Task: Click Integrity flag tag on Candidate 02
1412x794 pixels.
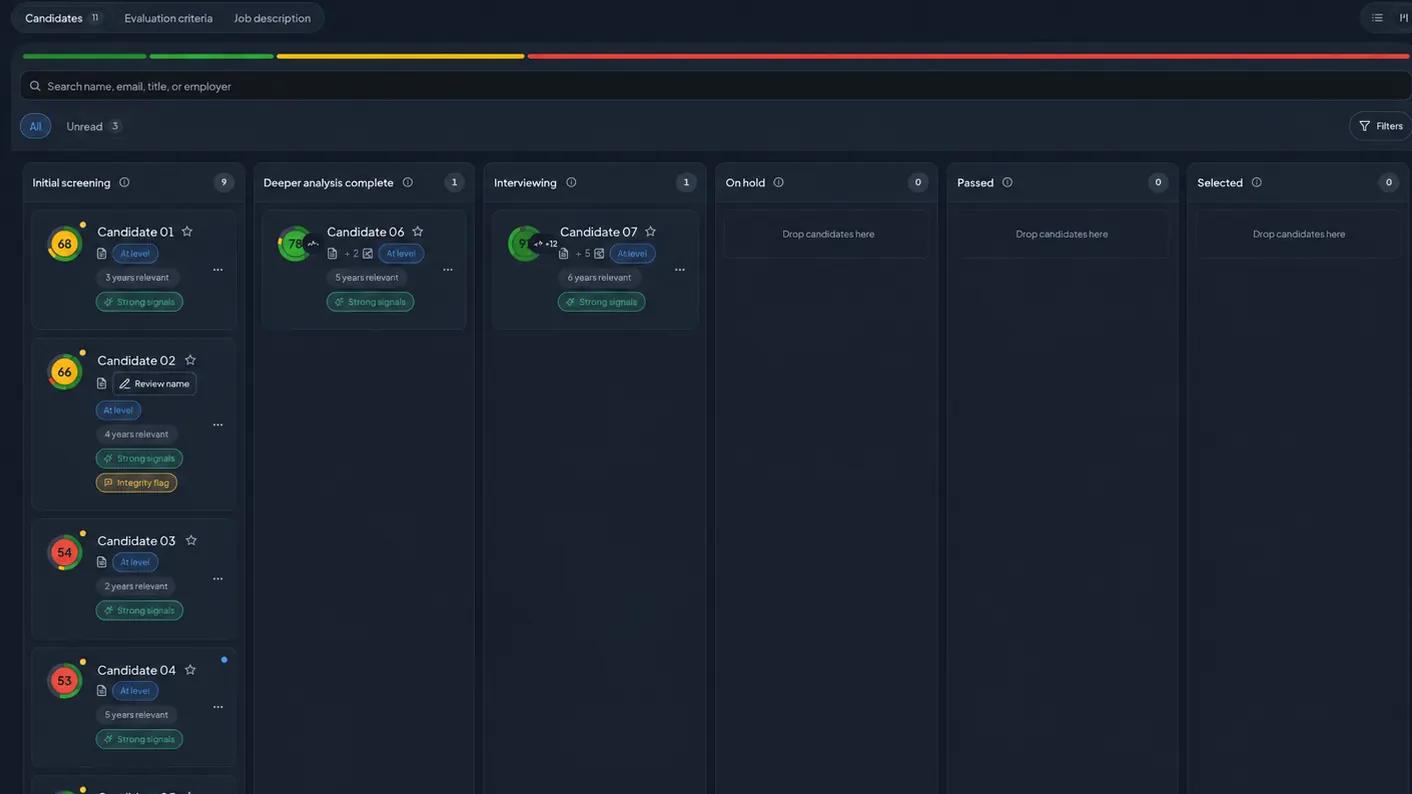Action: click(136, 482)
